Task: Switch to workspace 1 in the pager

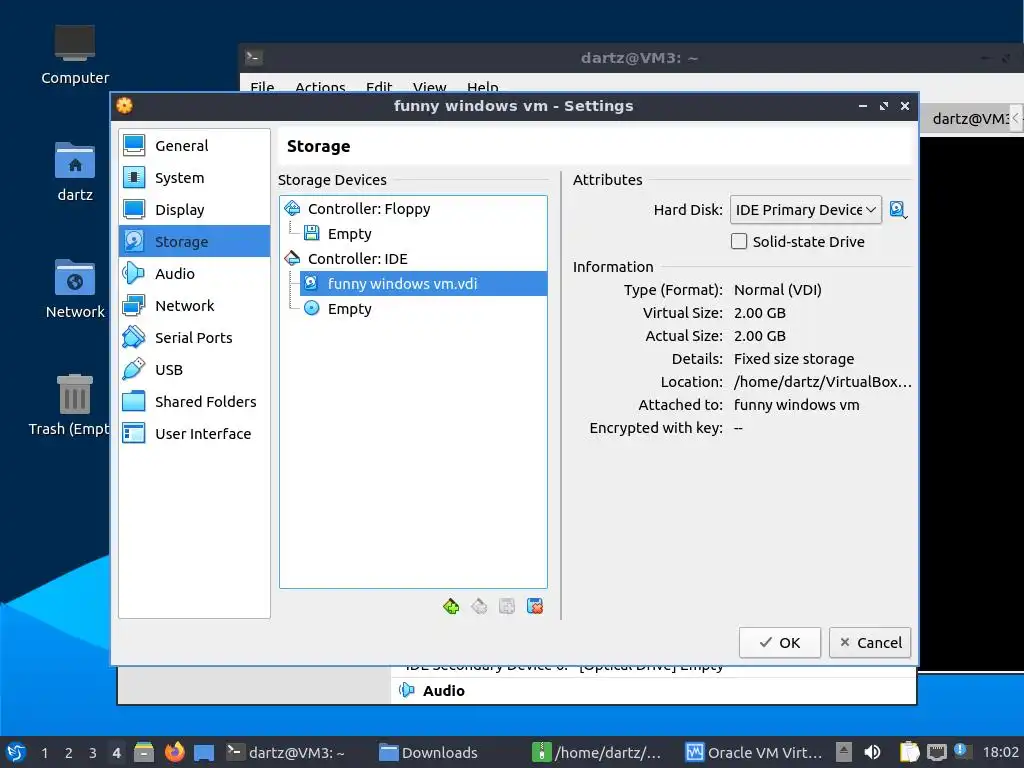Action: tap(44, 753)
